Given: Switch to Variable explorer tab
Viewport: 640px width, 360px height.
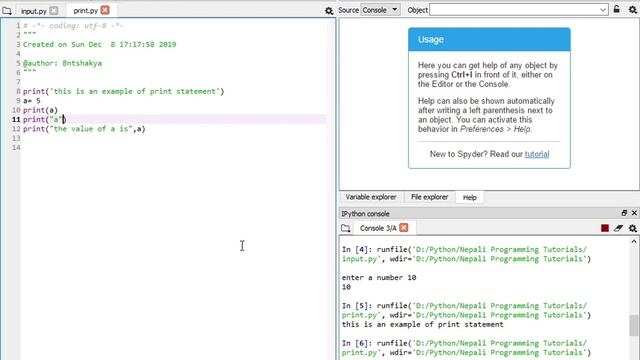Looking at the screenshot, I should click(x=371, y=197).
